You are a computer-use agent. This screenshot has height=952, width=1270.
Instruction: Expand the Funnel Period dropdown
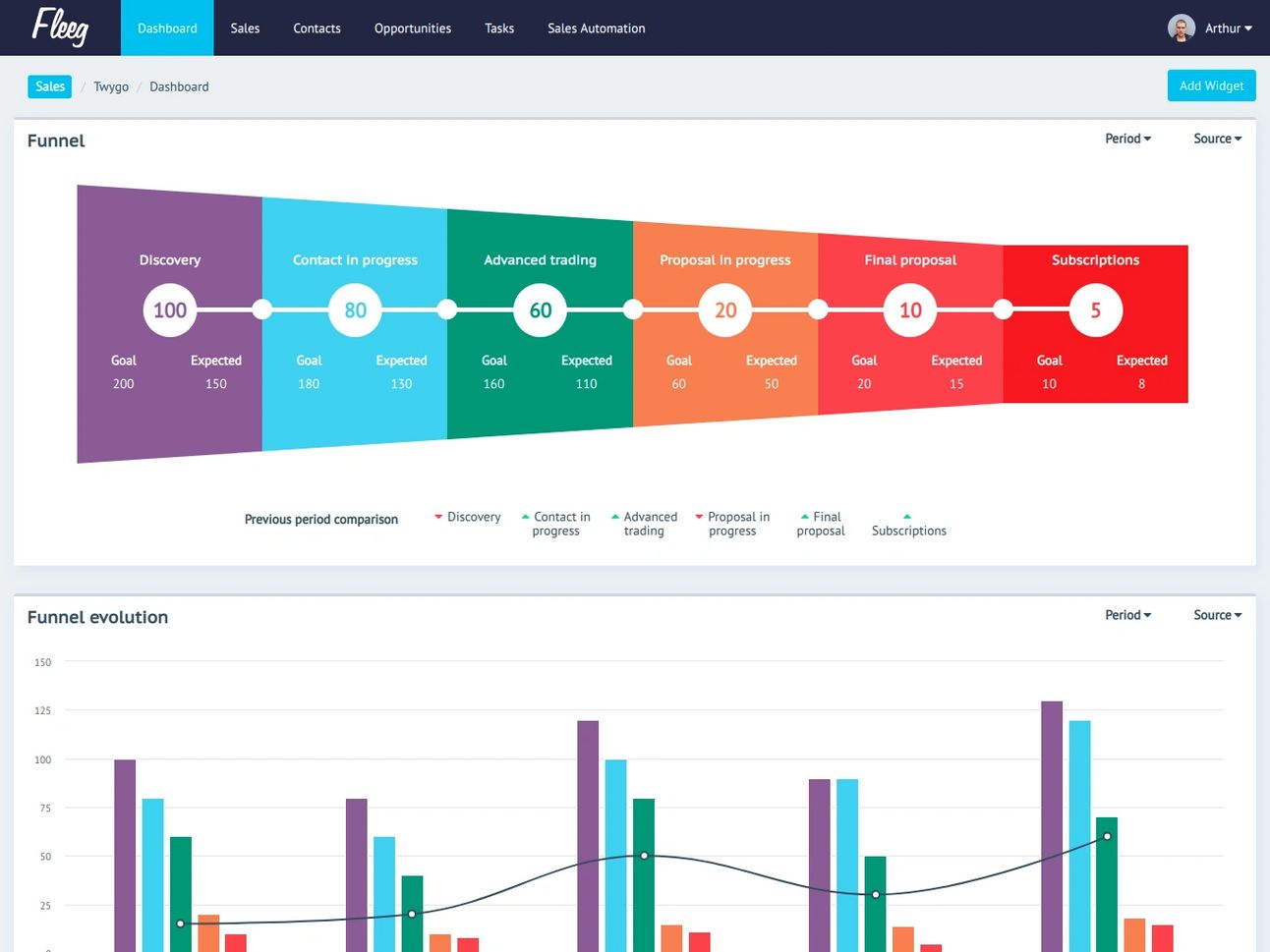1127,139
